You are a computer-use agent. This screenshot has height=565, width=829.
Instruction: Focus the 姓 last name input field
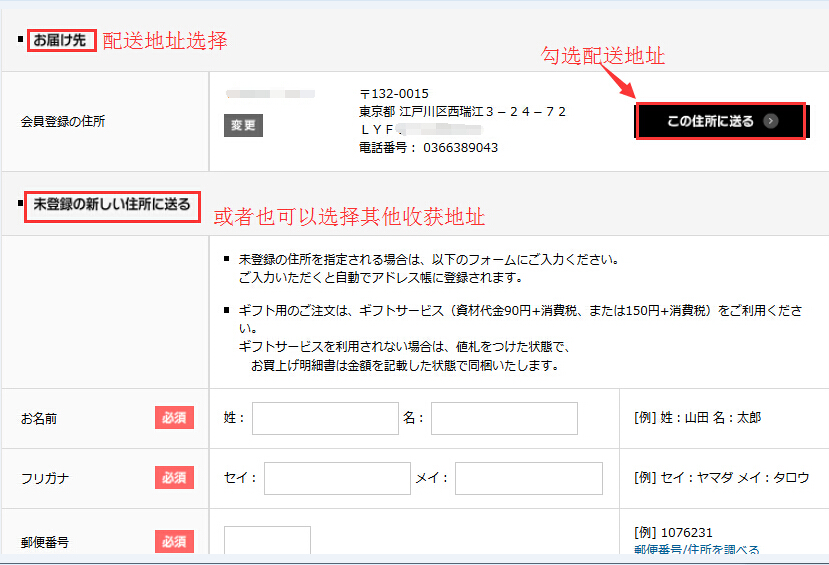coord(325,418)
